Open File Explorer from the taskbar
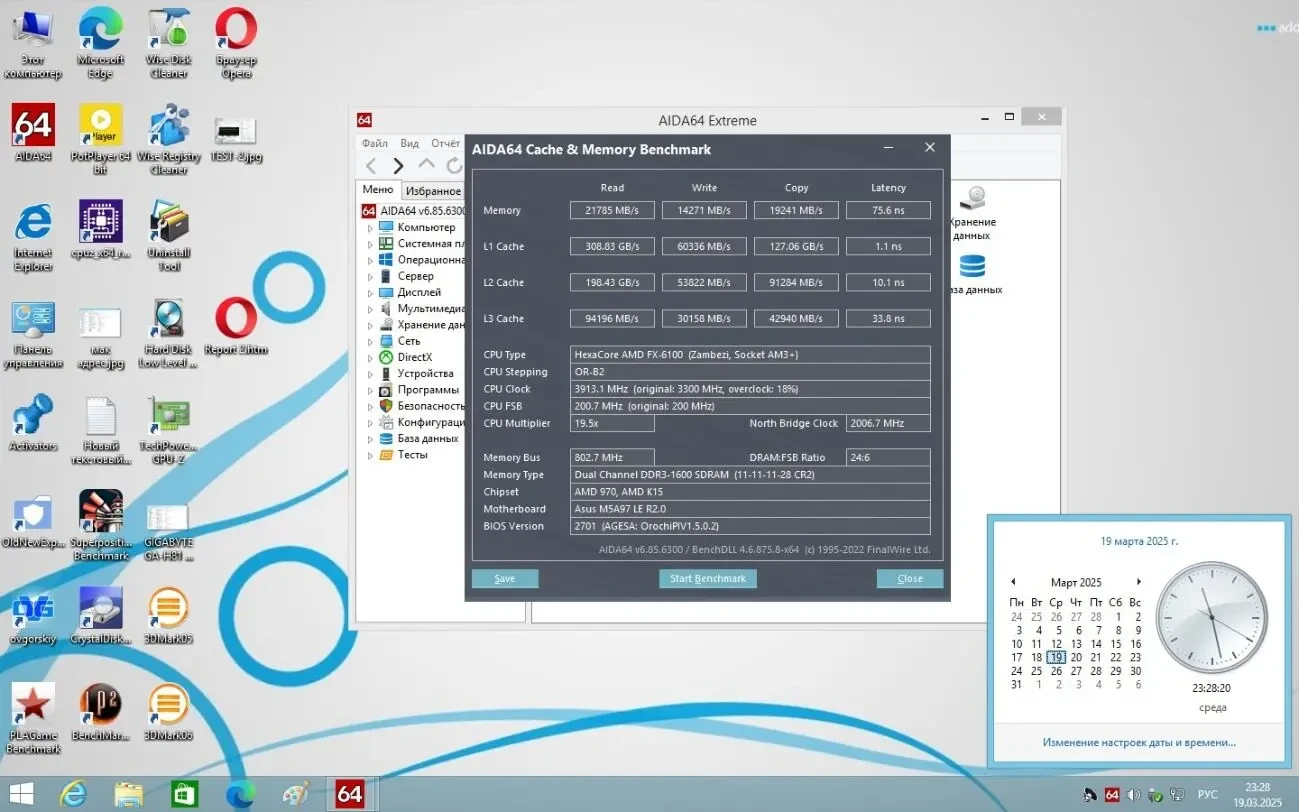 128,794
